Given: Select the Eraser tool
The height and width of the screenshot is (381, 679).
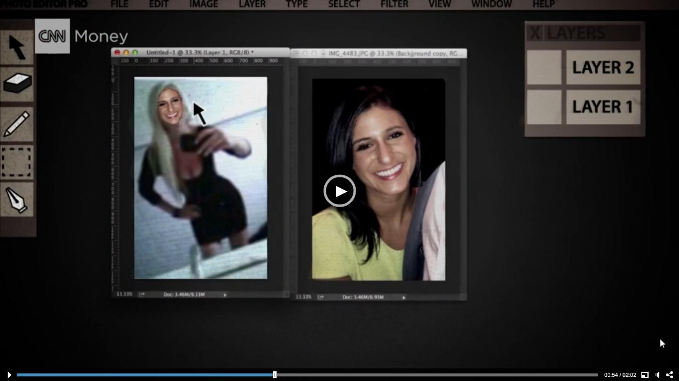Looking at the screenshot, I should [17, 83].
